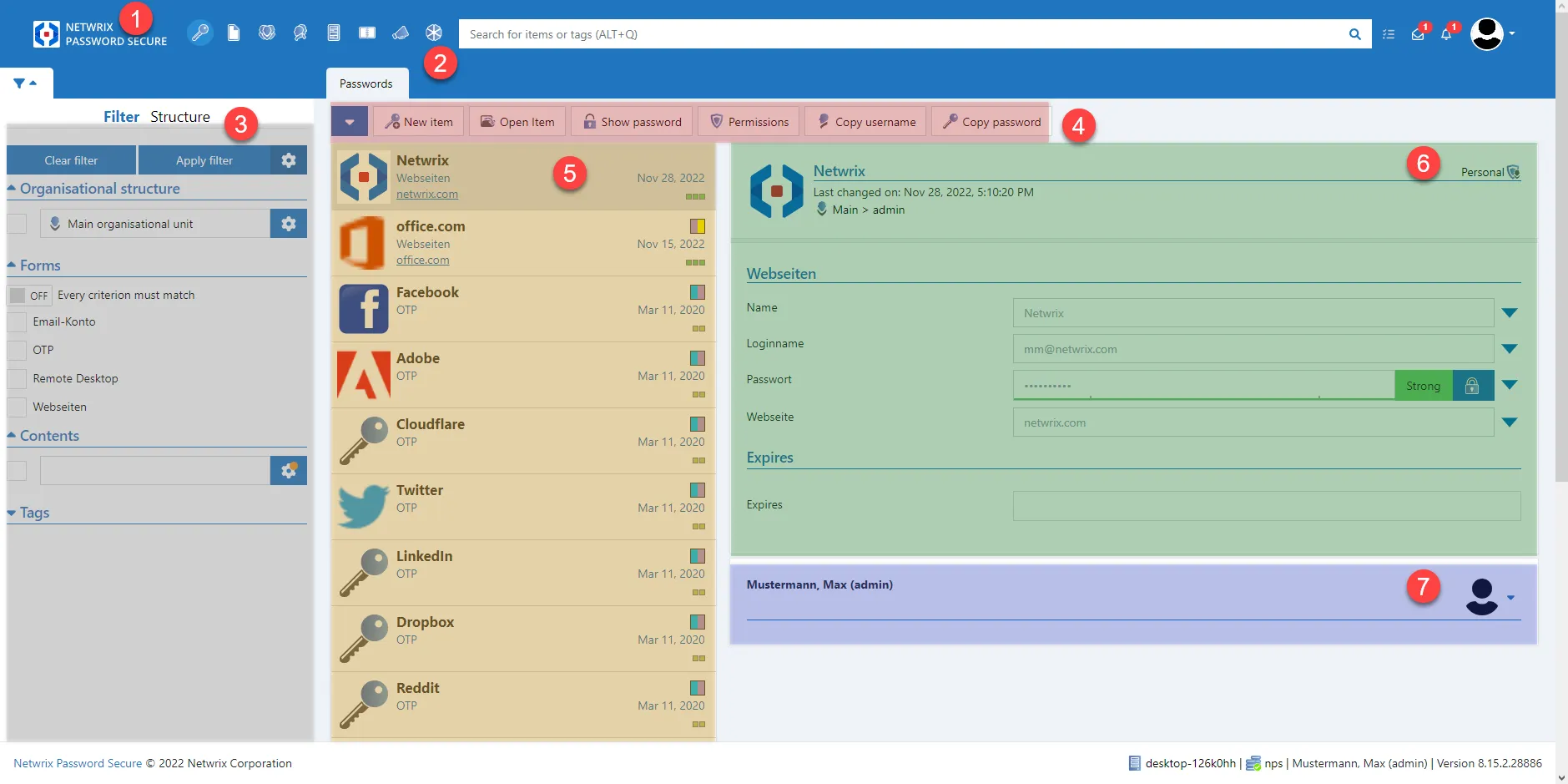The height and width of the screenshot is (784, 1568).
Task: Click the Personal shield icon
Action: click(1514, 172)
